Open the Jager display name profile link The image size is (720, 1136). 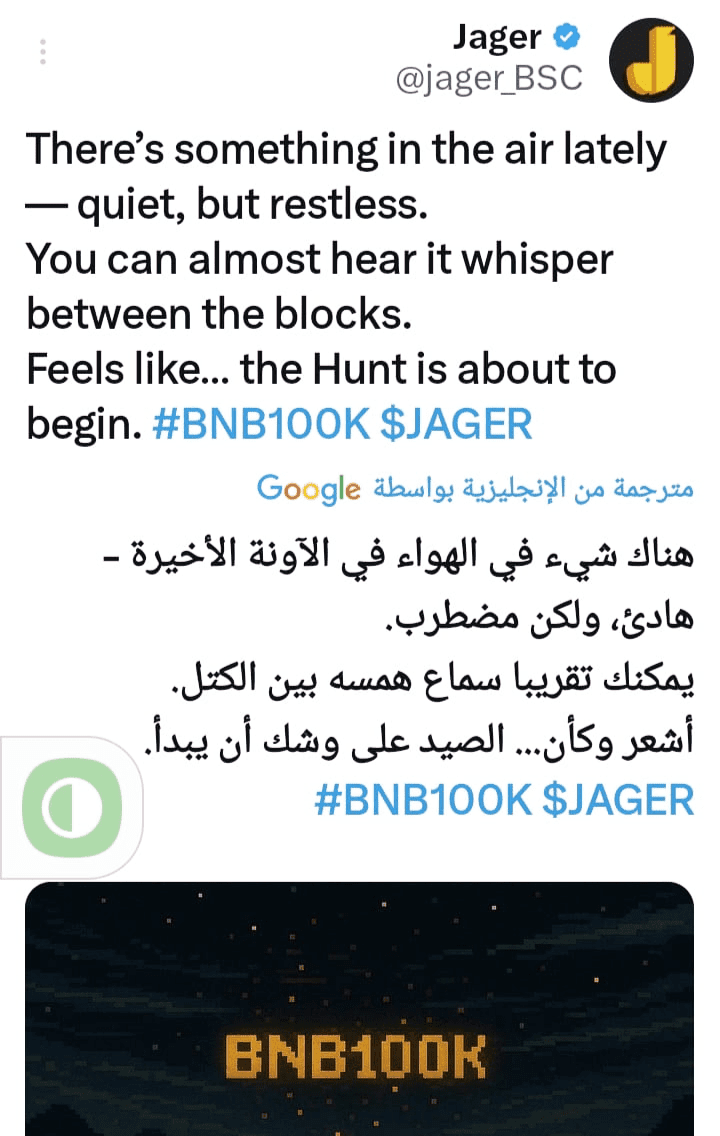coord(497,38)
